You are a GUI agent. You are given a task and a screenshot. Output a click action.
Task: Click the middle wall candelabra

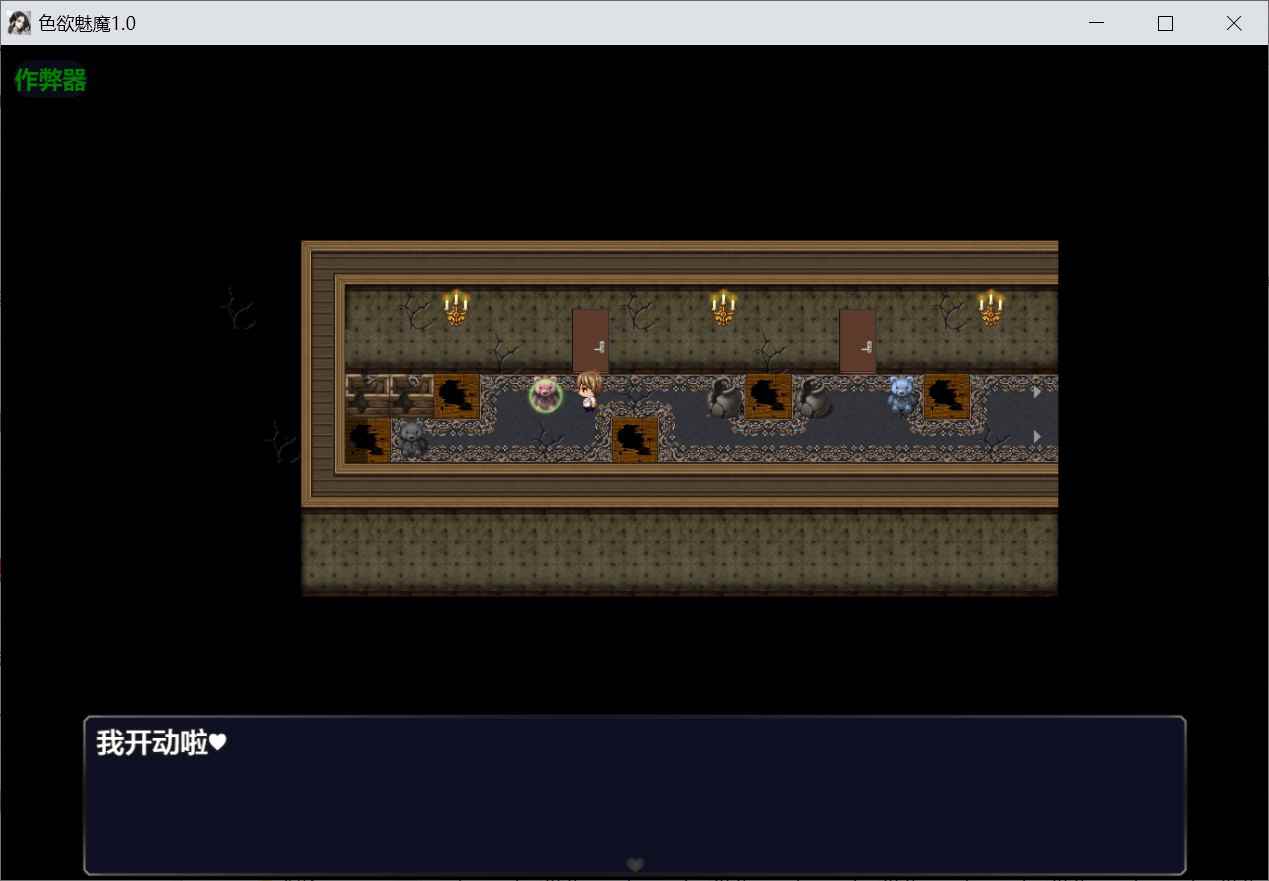point(723,308)
